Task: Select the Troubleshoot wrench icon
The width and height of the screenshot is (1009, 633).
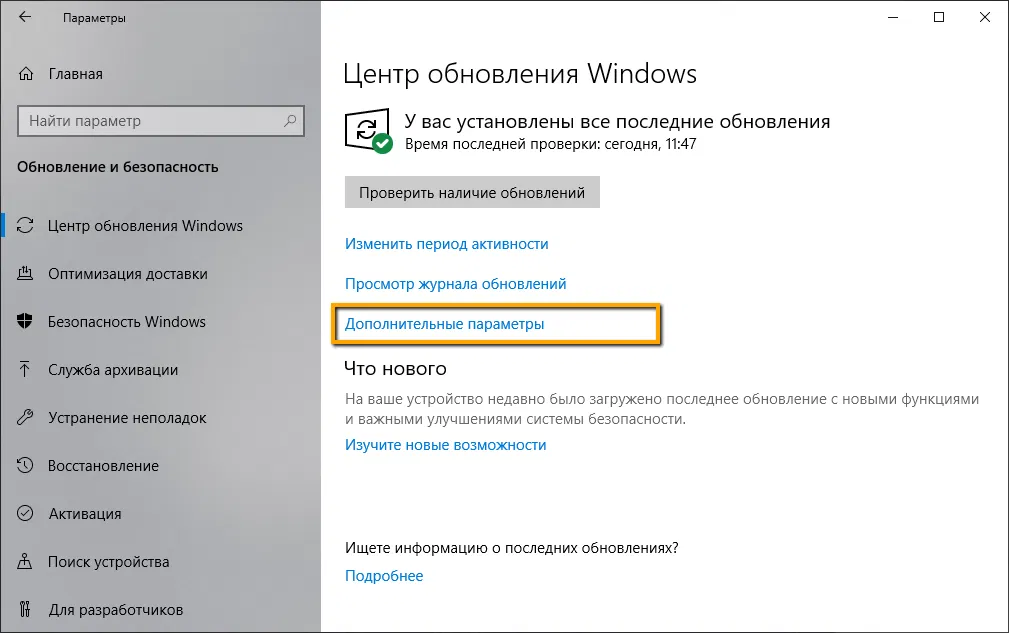Action: click(24, 418)
